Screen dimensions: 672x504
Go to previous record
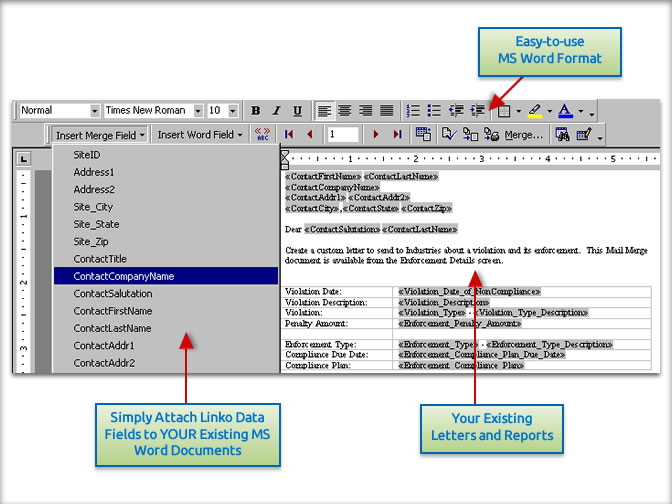point(310,135)
